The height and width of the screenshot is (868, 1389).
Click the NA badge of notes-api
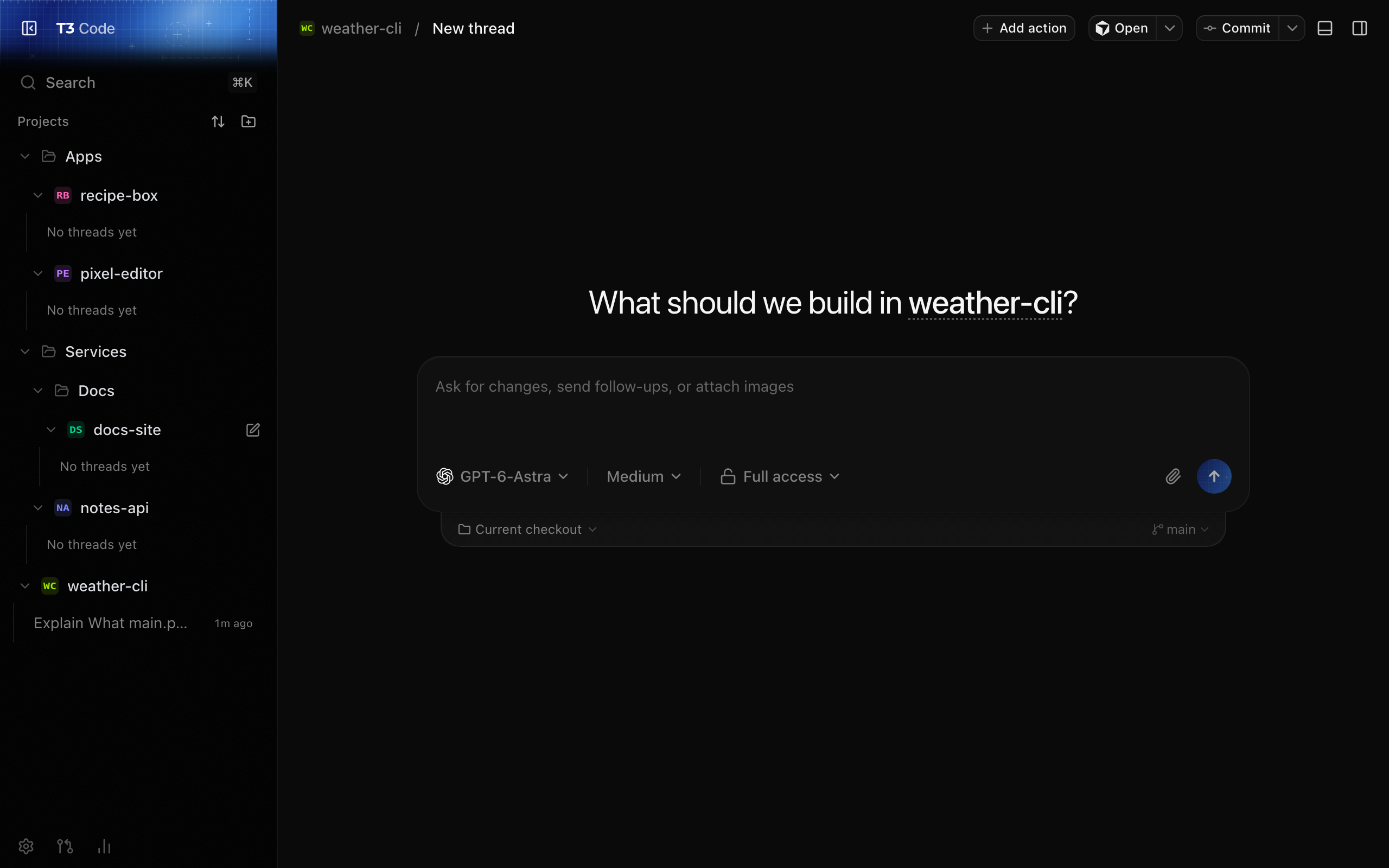coord(62,507)
